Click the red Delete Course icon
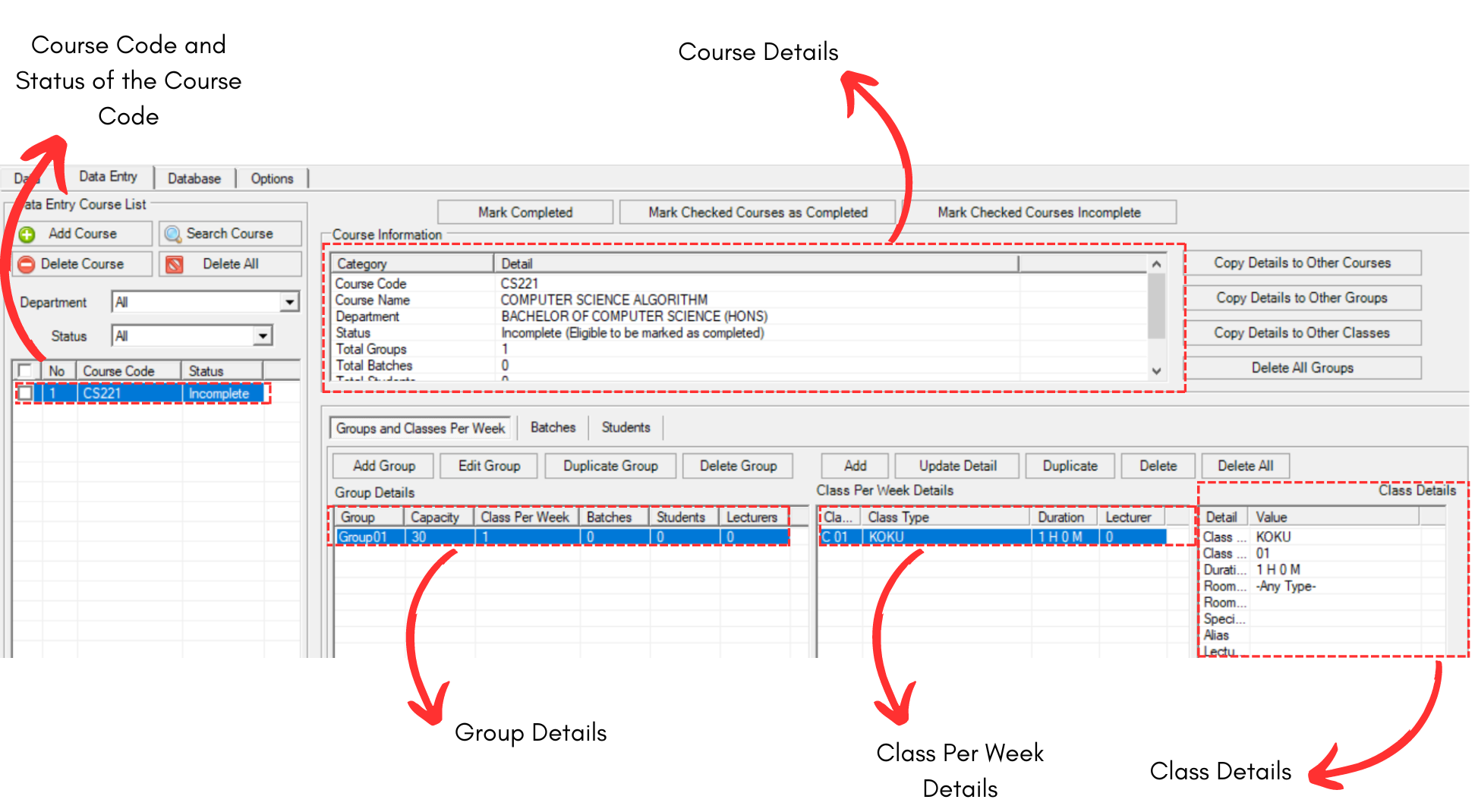Image resolution: width=1478 pixels, height=812 pixels. (27, 264)
